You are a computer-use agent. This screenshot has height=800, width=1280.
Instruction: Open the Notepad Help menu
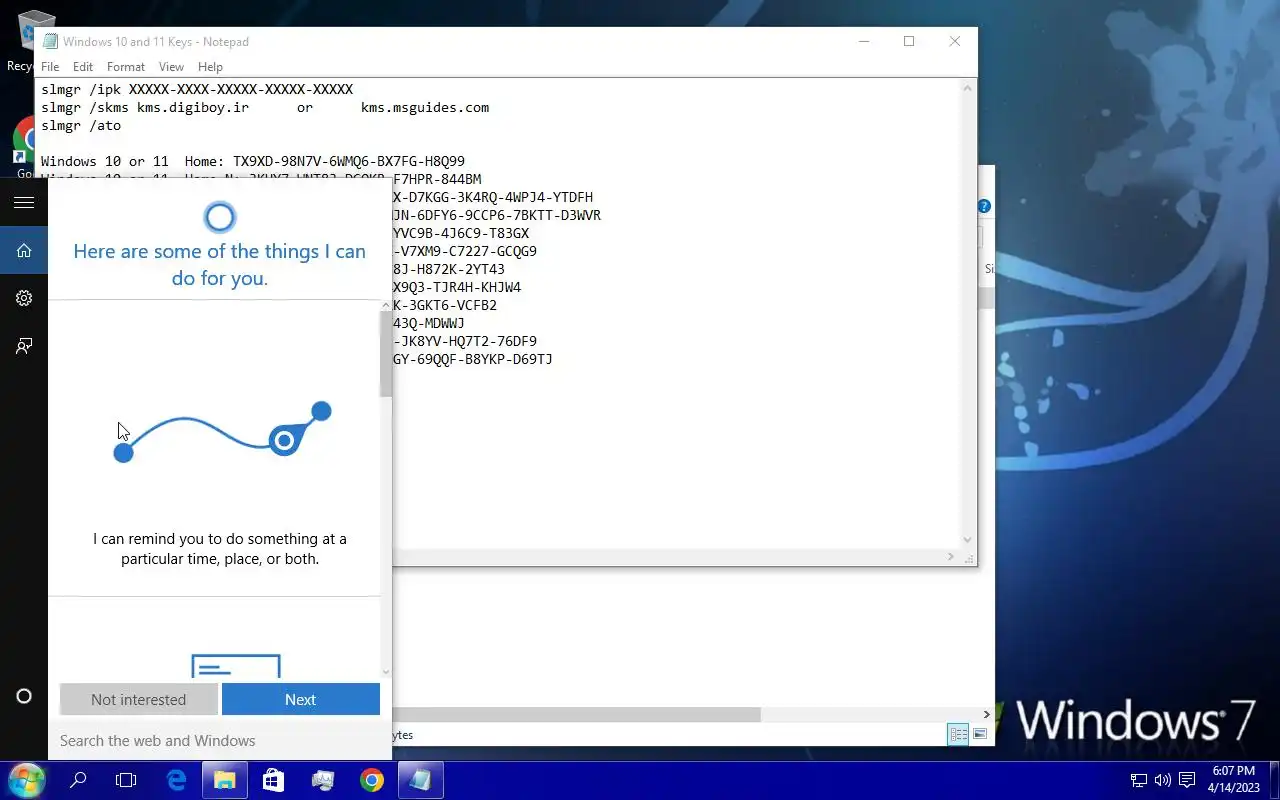210,67
